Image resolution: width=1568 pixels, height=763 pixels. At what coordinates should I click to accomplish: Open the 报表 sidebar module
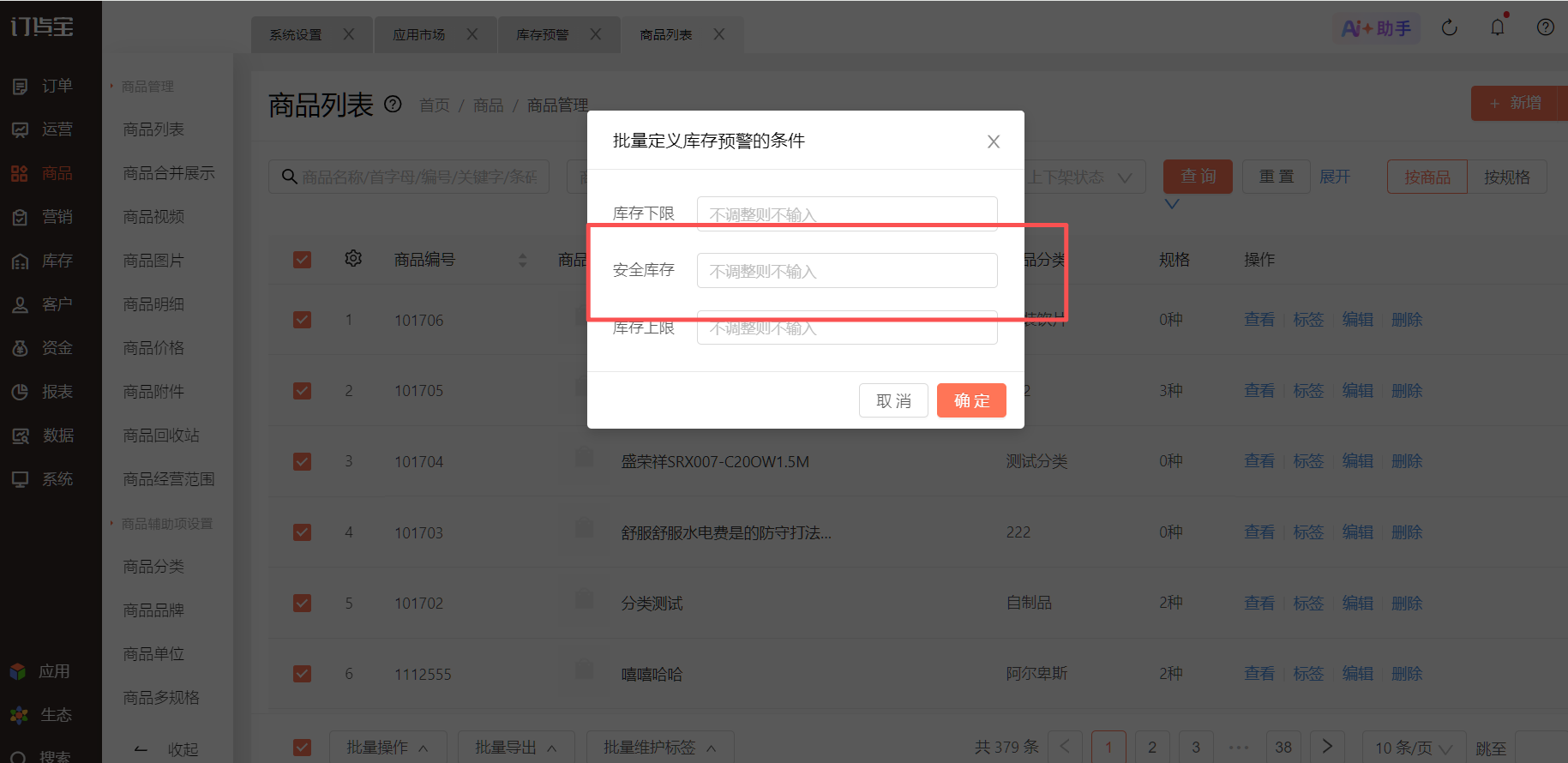43,392
